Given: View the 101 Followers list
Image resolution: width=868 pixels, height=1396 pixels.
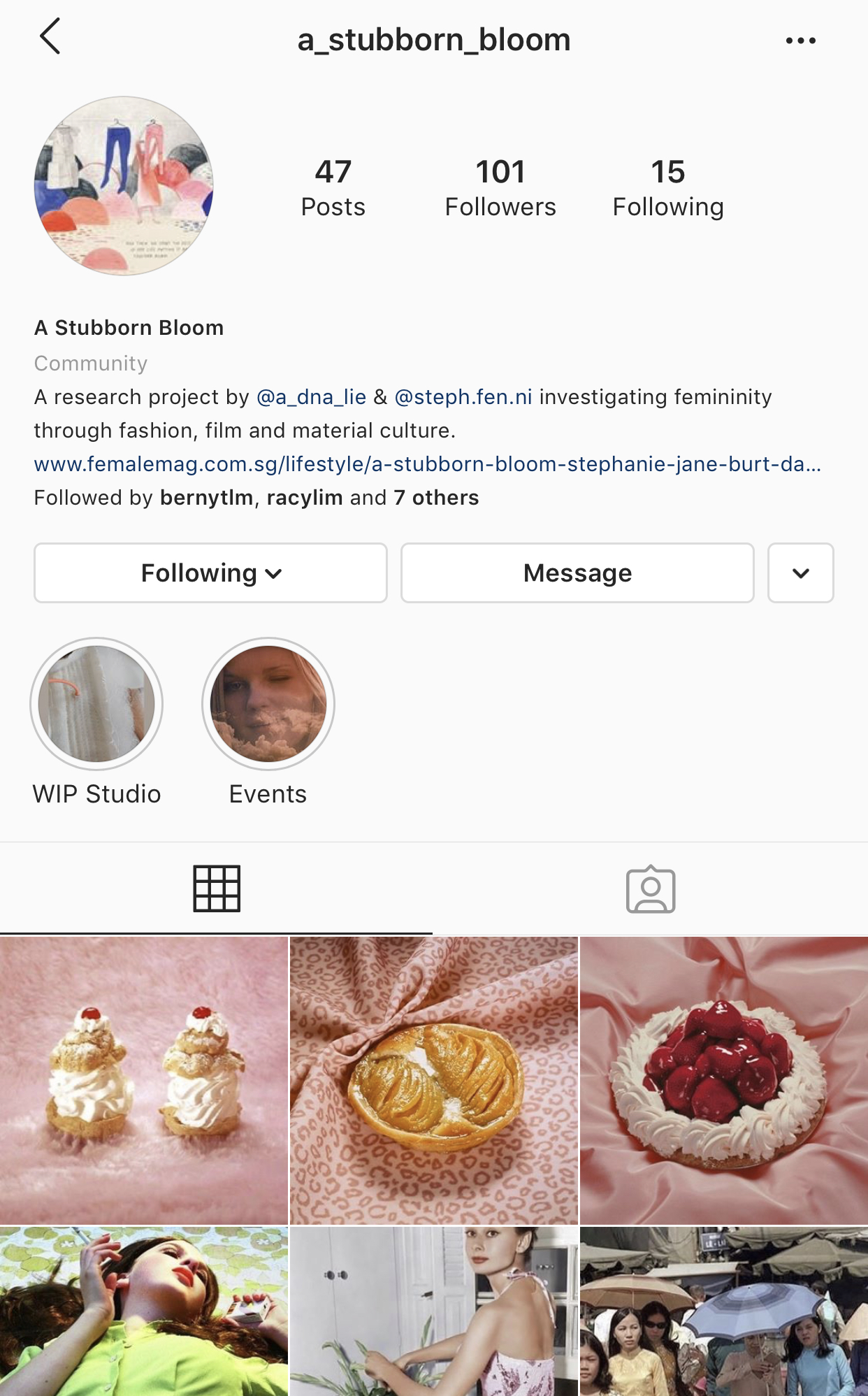Looking at the screenshot, I should (x=500, y=189).
